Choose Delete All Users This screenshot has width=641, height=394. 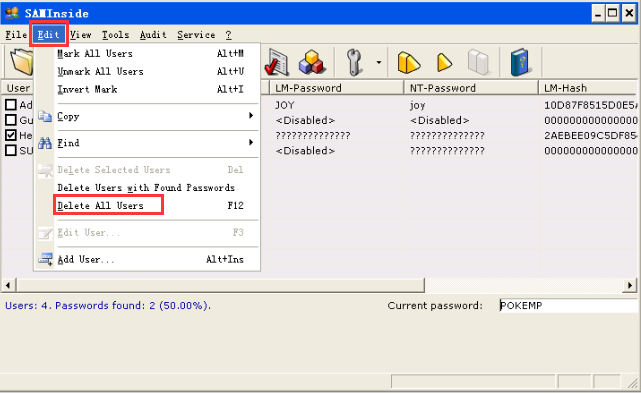click(147, 206)
